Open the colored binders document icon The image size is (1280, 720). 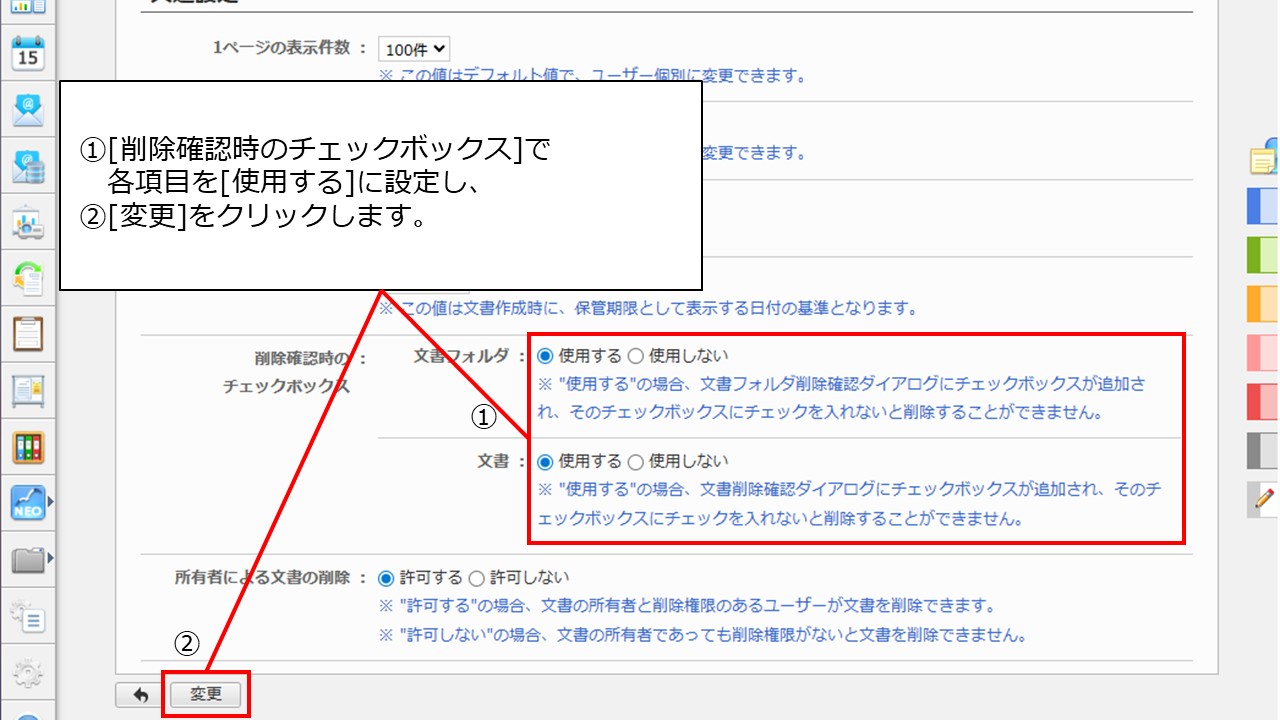pyautogui.click(x=28, y=447)
